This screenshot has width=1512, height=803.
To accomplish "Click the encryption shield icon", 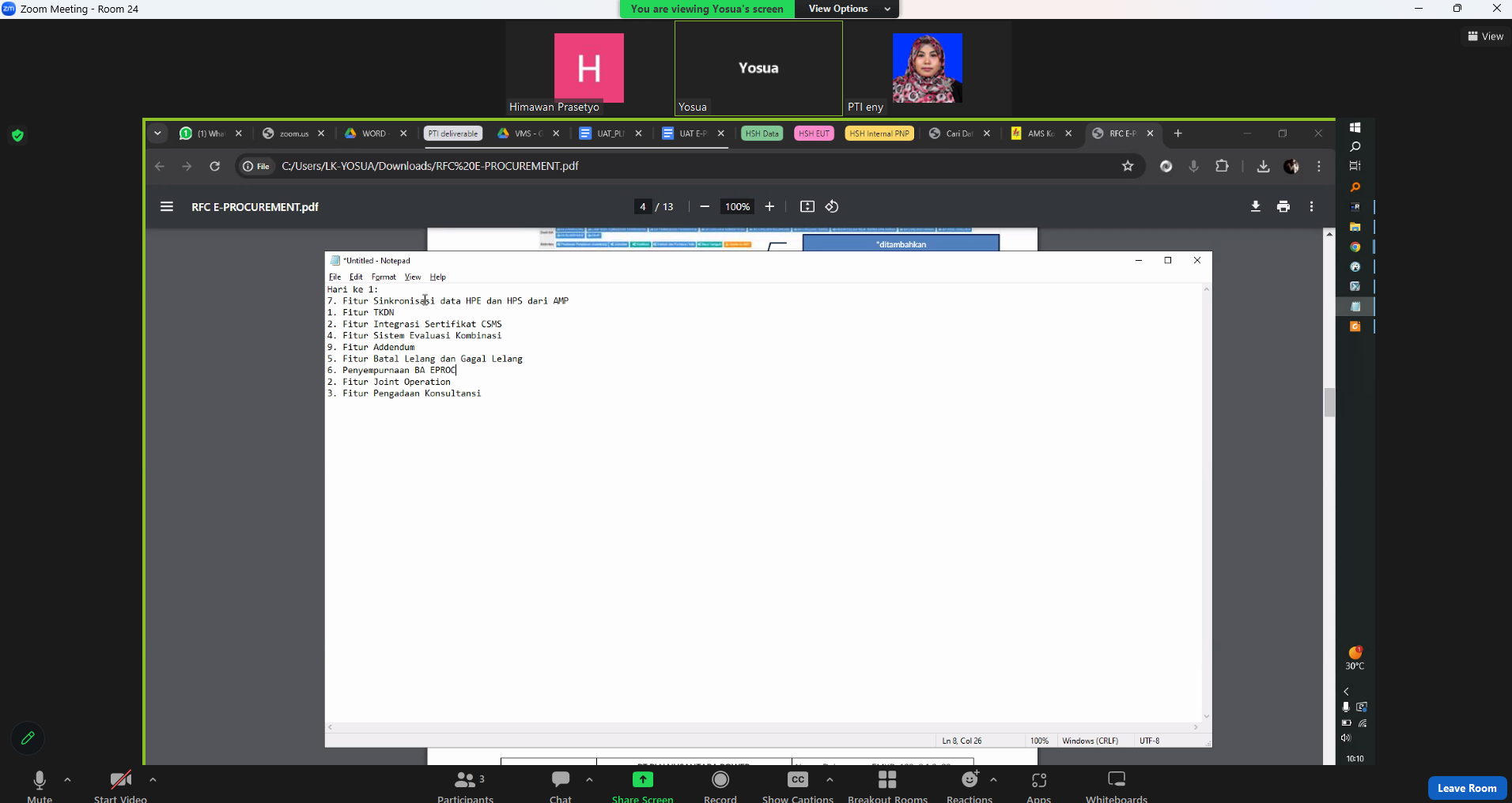I will [18, 136].
